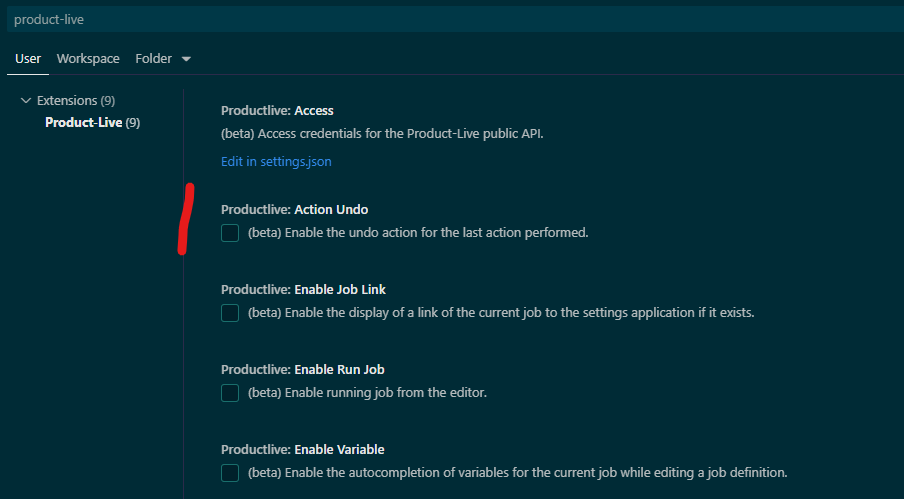Click the Productlive: Access setting title
The image size is (904, 499).
(277, 110)
